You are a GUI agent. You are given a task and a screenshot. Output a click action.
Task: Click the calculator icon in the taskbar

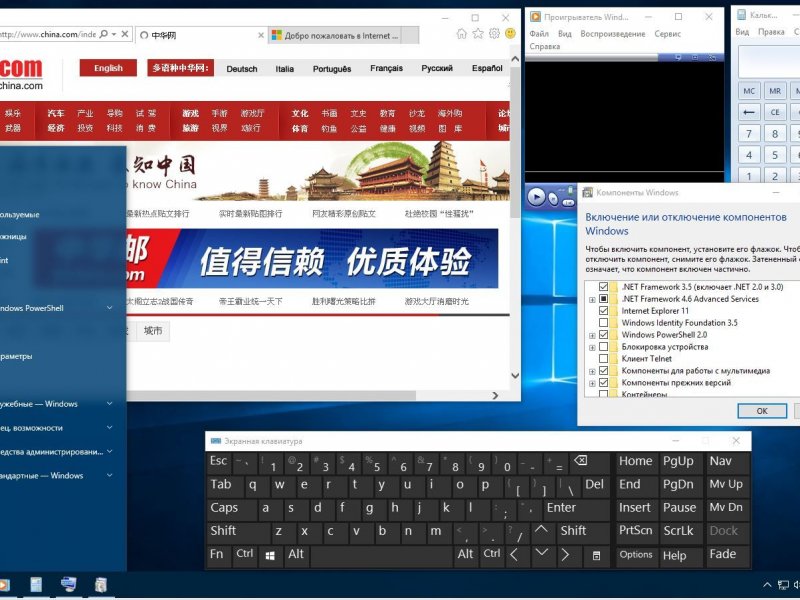[x=36, y=585]
